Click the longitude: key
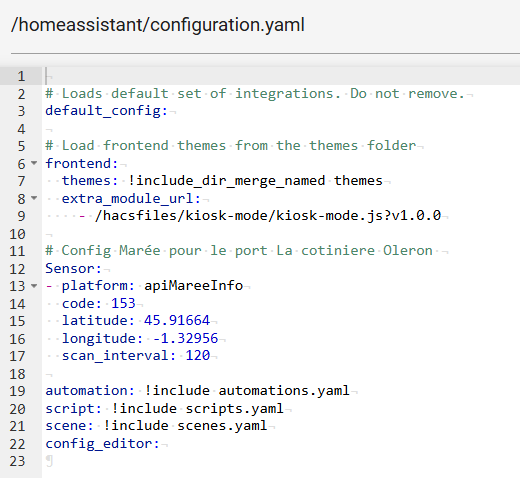This screenshot has width=520, height=478. coord(102,338)
